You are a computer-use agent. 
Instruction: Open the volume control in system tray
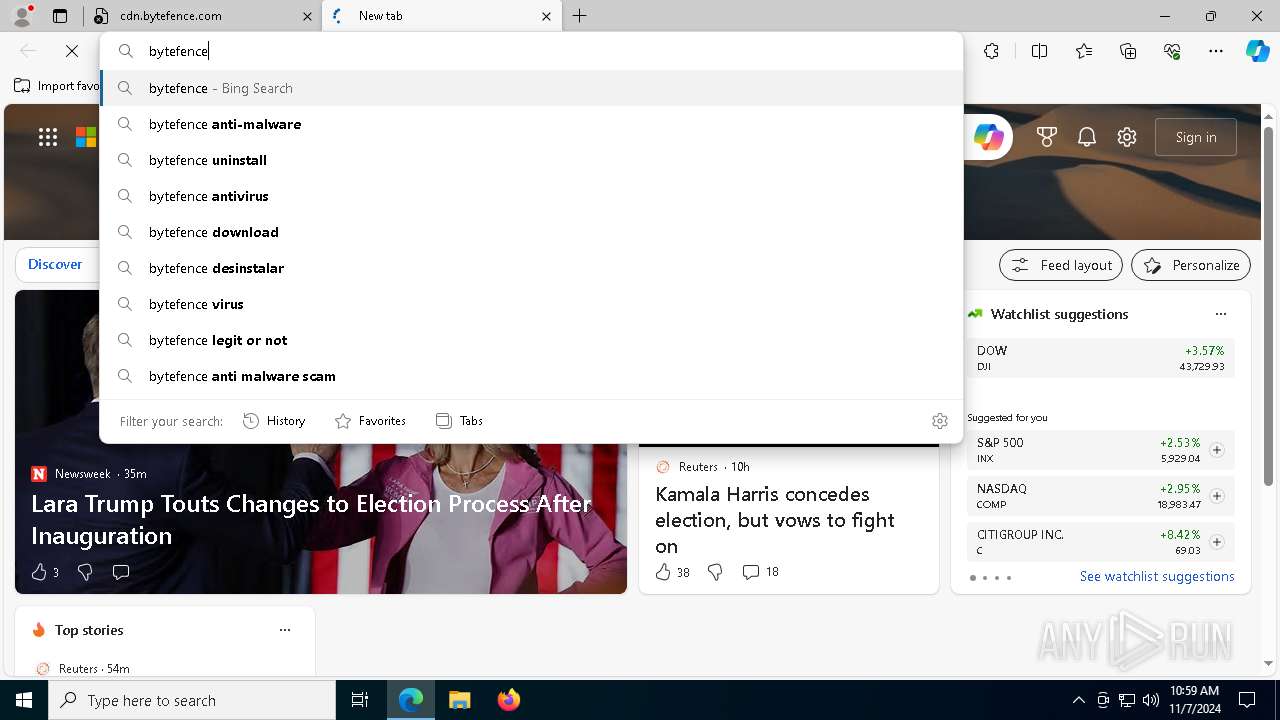(1151, 700)
